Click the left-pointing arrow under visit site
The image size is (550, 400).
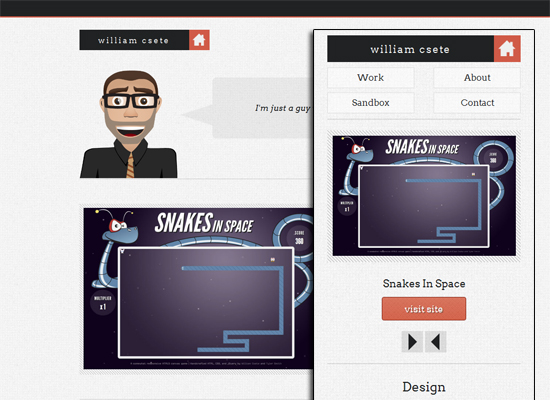click(x=436, y=341)
